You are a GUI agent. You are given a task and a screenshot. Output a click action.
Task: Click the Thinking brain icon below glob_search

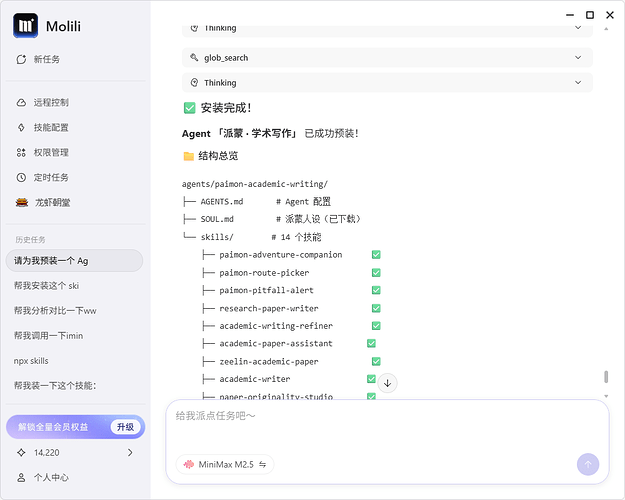[x=194, y=83]
